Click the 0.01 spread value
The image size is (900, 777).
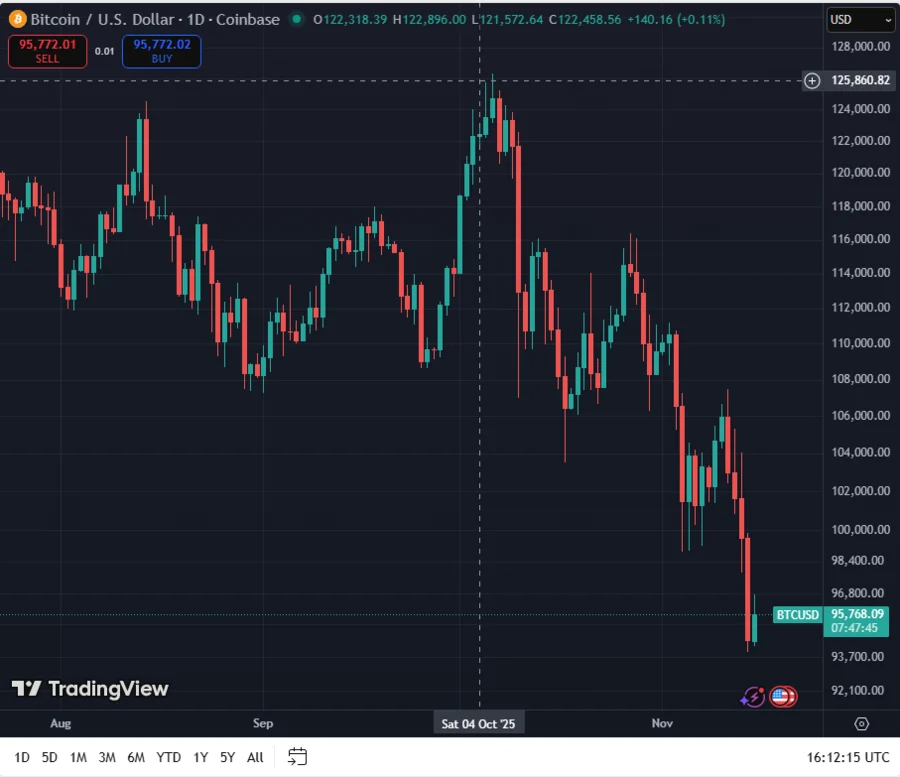[x=104, y=51]
